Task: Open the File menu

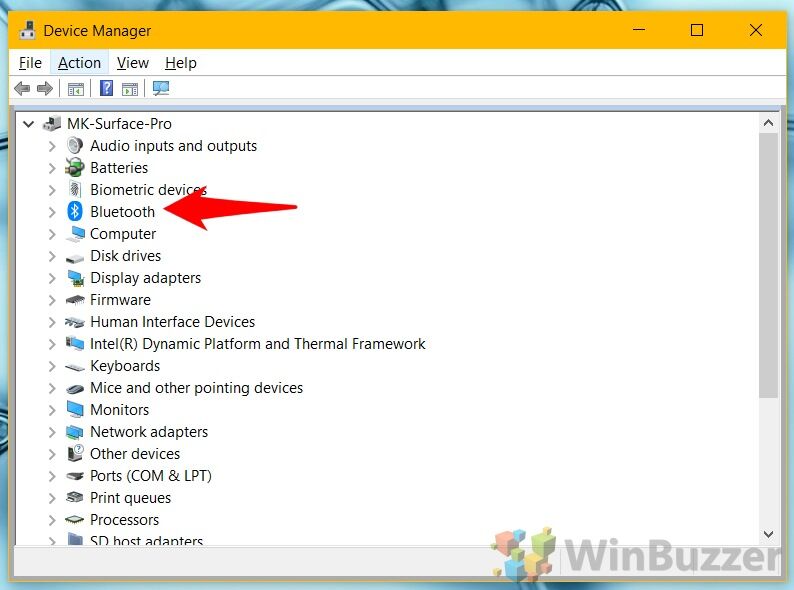Action: point(30,63)
